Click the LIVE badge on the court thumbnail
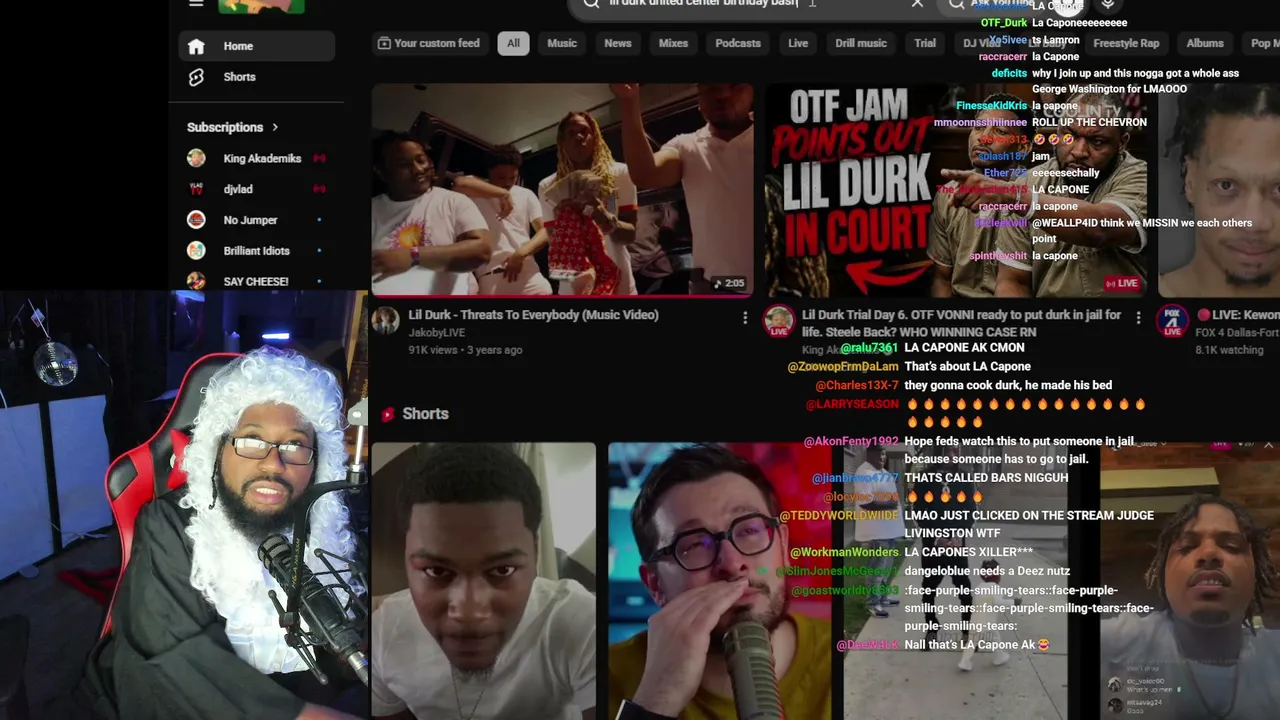This screenshot has height=720, width=1280. (1122, 284)
